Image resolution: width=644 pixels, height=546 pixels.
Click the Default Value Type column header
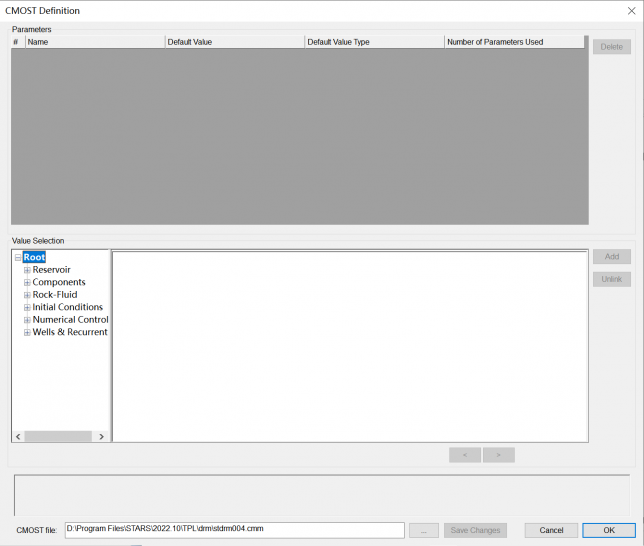374,43
